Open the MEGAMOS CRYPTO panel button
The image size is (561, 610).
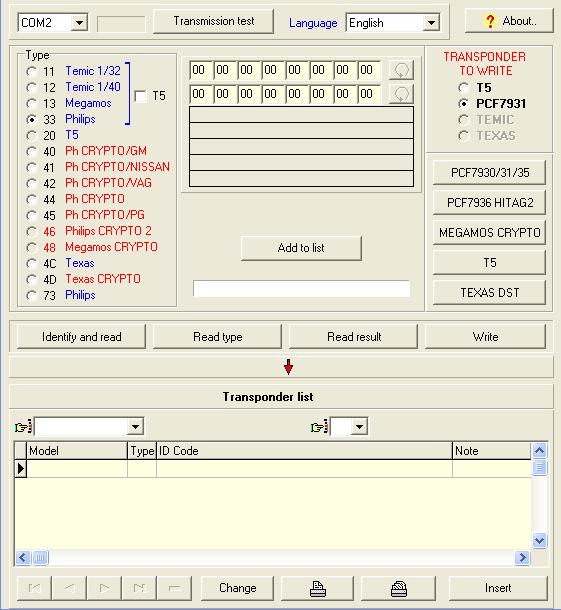[489, 232]
